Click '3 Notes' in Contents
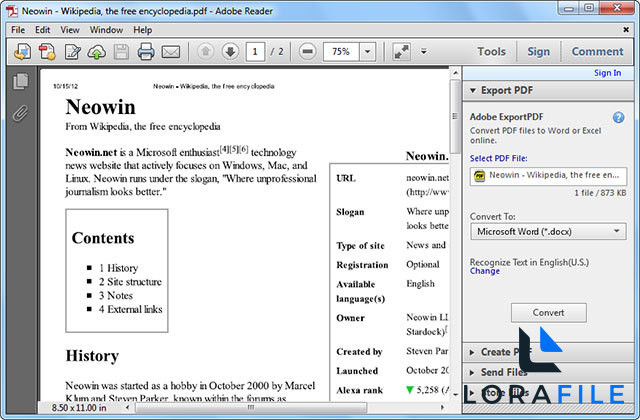 point(116,296)
